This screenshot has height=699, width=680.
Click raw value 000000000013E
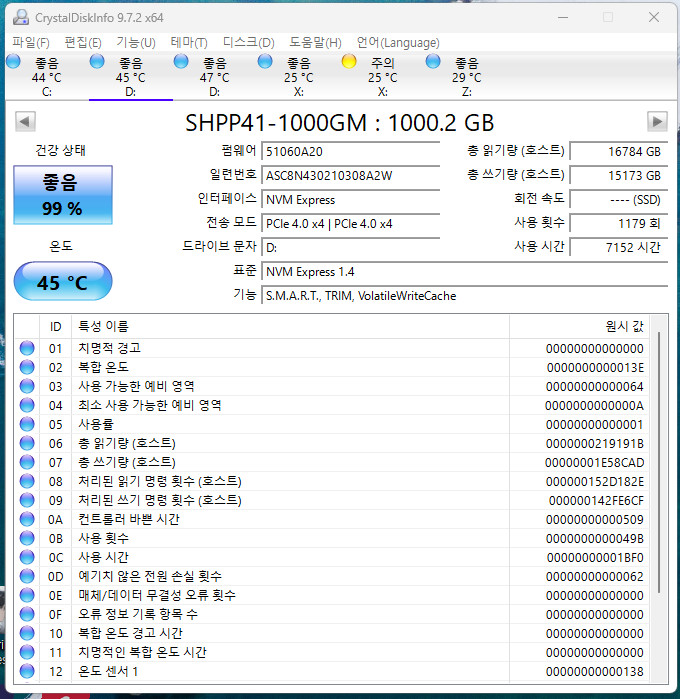coord(595,368)
